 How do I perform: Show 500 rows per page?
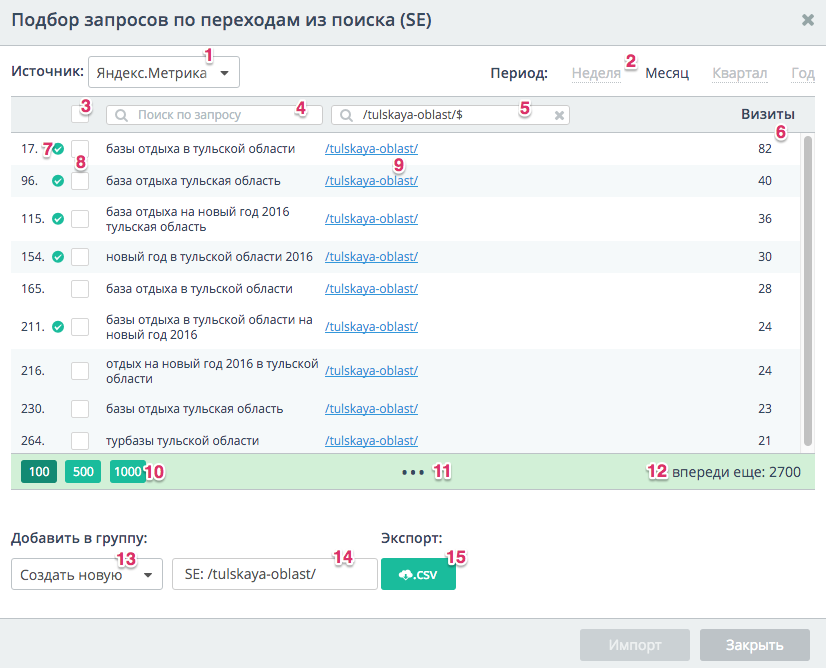click(82, 472)
